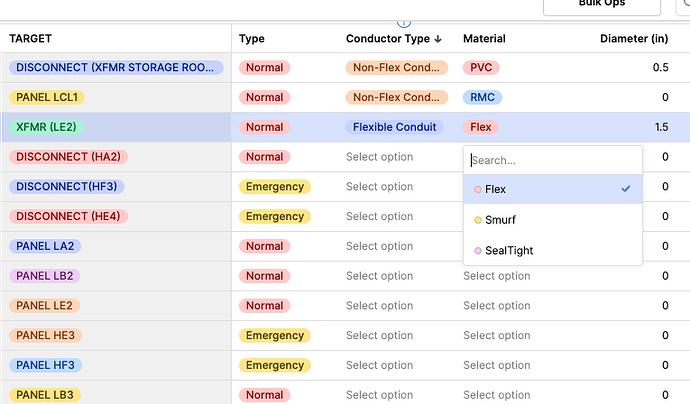The height and width of the screenshot is (404, 690).
Task: Edit diameter for PANEL HE3 row
Action: tap(665, 335)
